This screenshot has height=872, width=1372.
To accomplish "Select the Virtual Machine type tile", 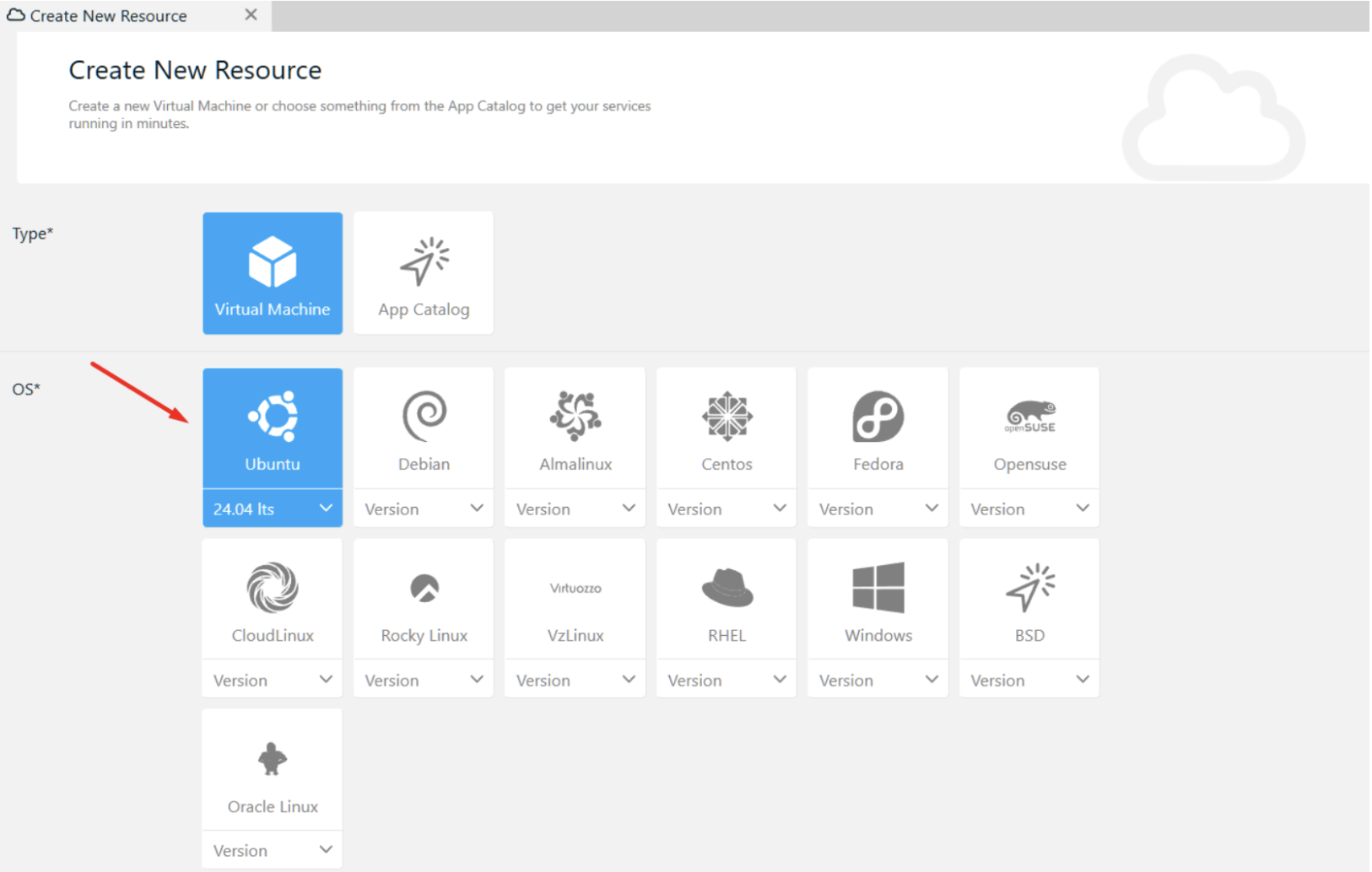I will (272, 273).
